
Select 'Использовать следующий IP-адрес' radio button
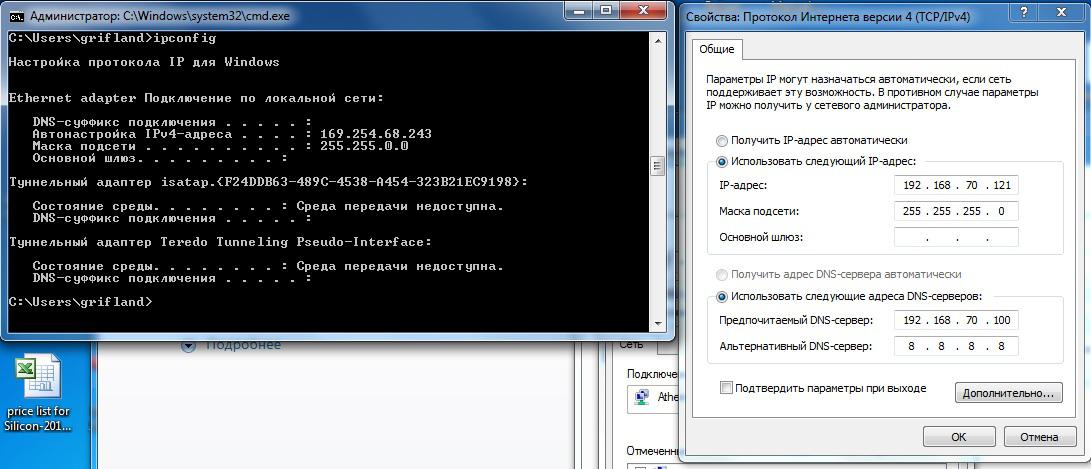[722, 161]
